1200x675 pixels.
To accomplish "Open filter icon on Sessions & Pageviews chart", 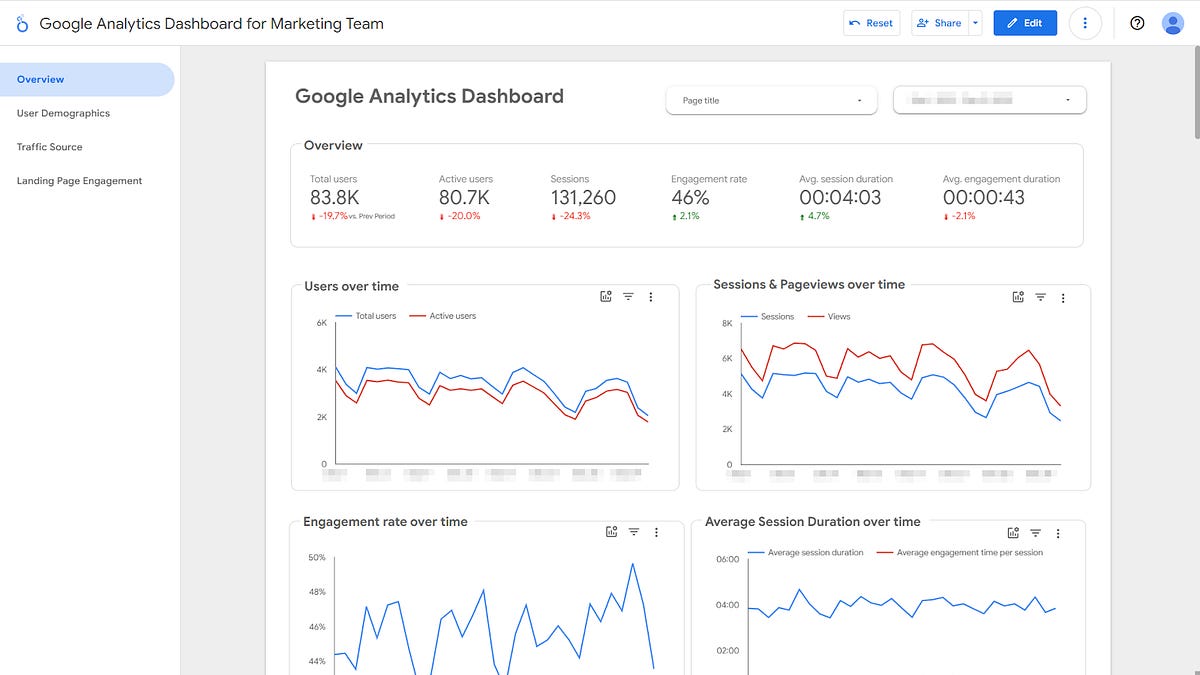I will tap(1040, 297).
